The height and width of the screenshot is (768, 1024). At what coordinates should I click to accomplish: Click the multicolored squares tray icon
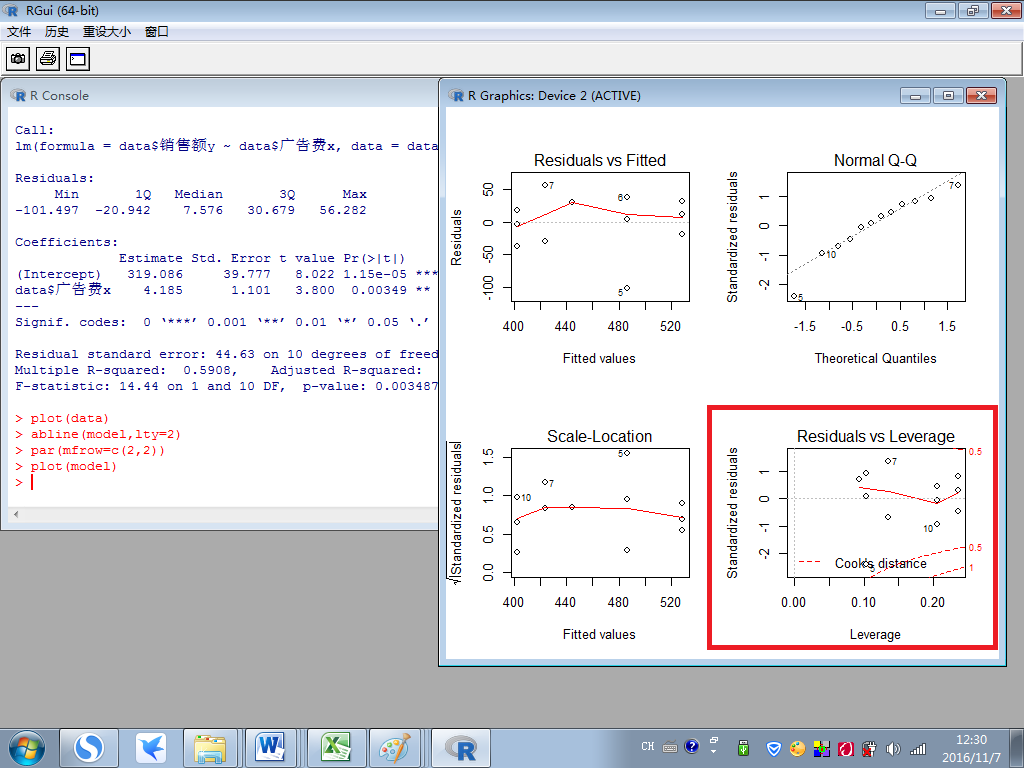(822, 748)
